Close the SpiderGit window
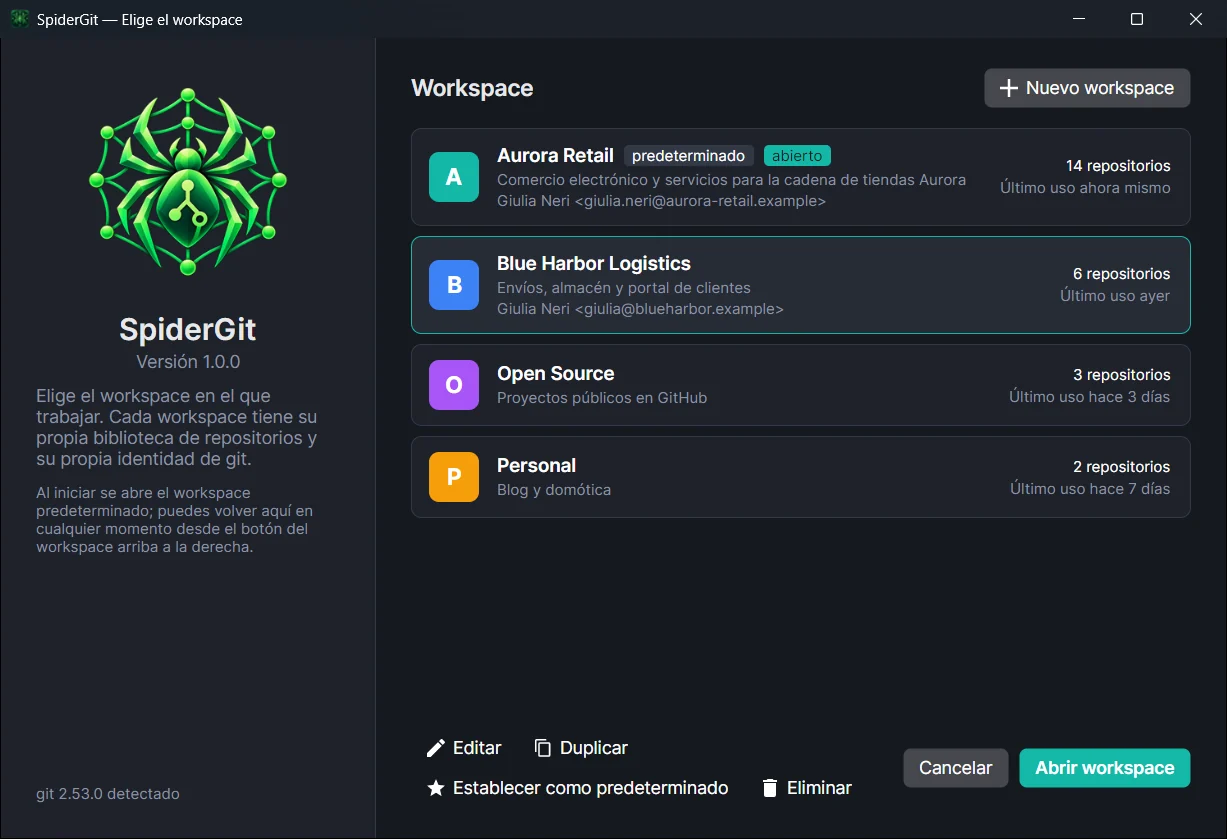 click(x=1196, y=19)
